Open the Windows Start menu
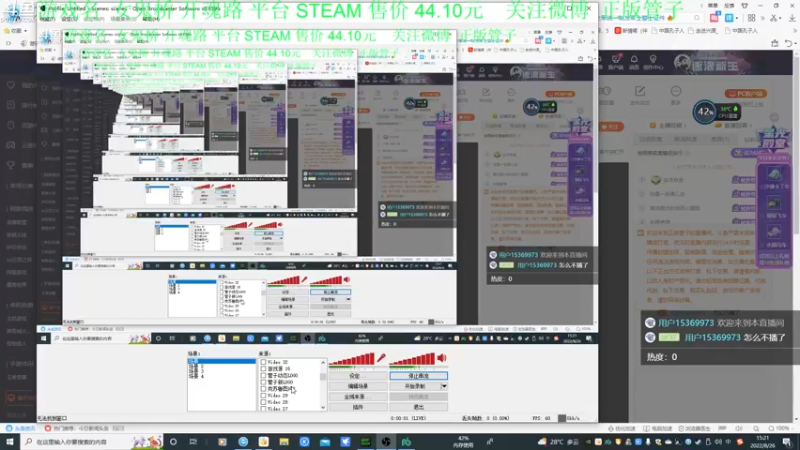The width and height of the screenshot is (800, 450). coord(9,442)
